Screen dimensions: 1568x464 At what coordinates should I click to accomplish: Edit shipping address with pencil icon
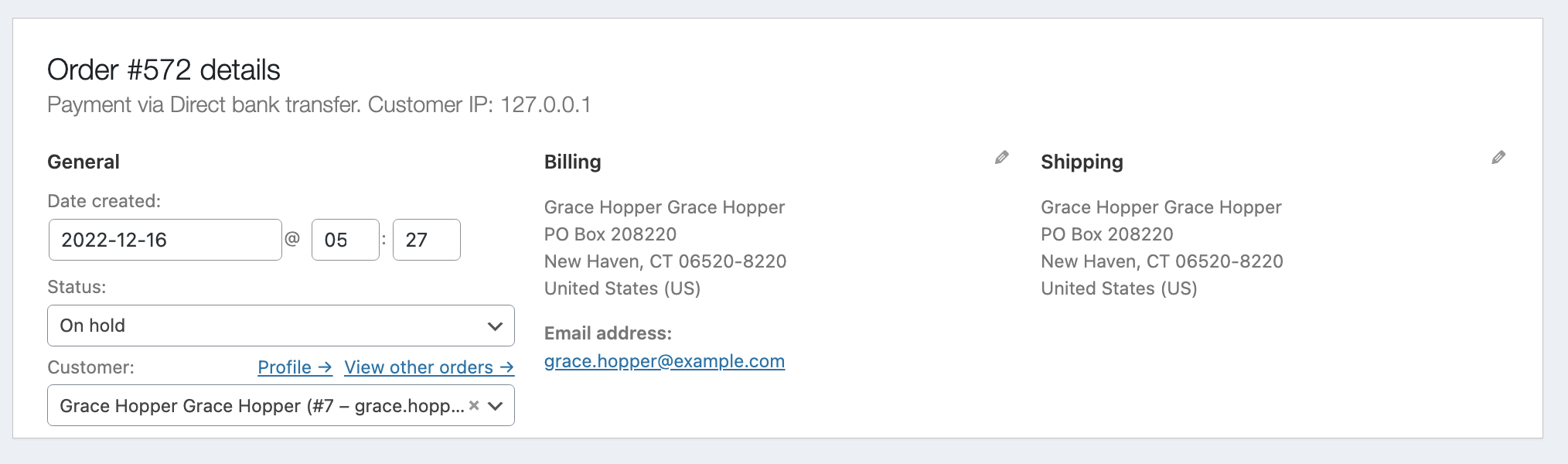tap(1498, 158)
